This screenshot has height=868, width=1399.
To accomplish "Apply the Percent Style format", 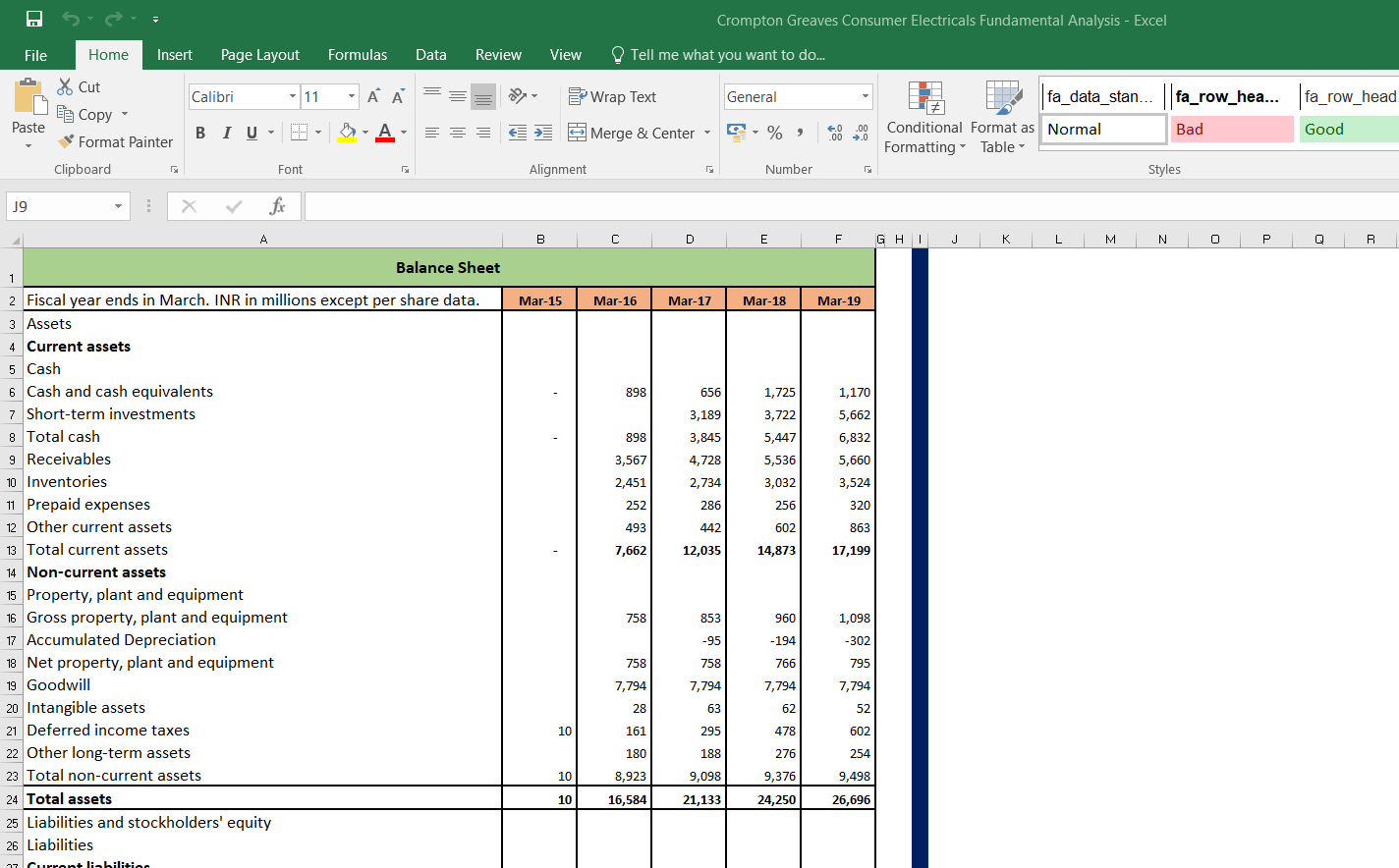I will 775,133.
